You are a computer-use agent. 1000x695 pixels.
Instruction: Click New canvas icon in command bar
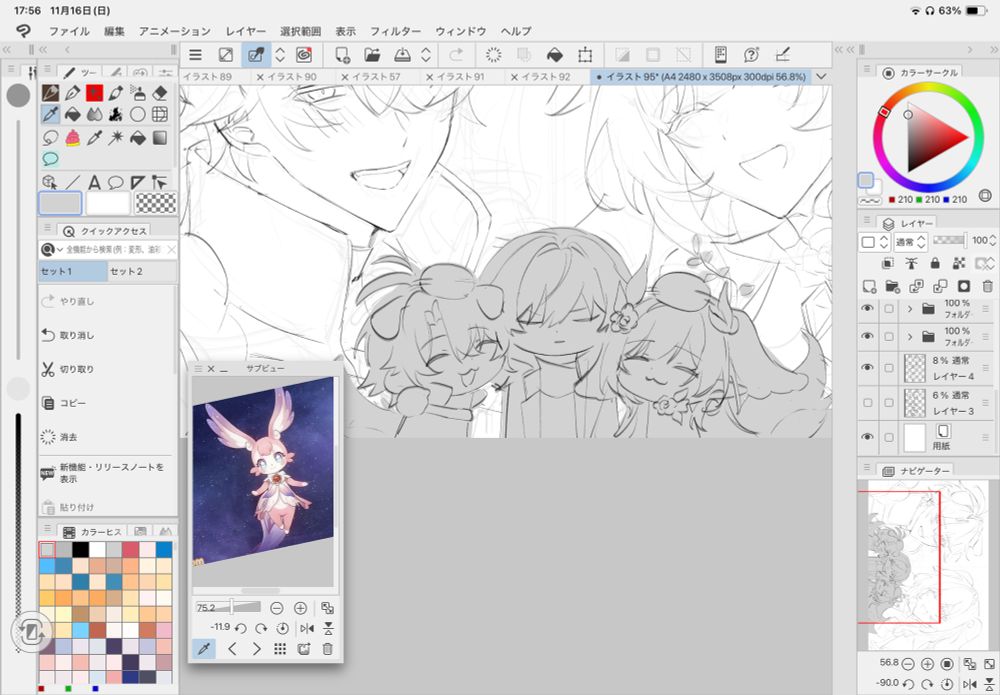click(x=342, y=55)
